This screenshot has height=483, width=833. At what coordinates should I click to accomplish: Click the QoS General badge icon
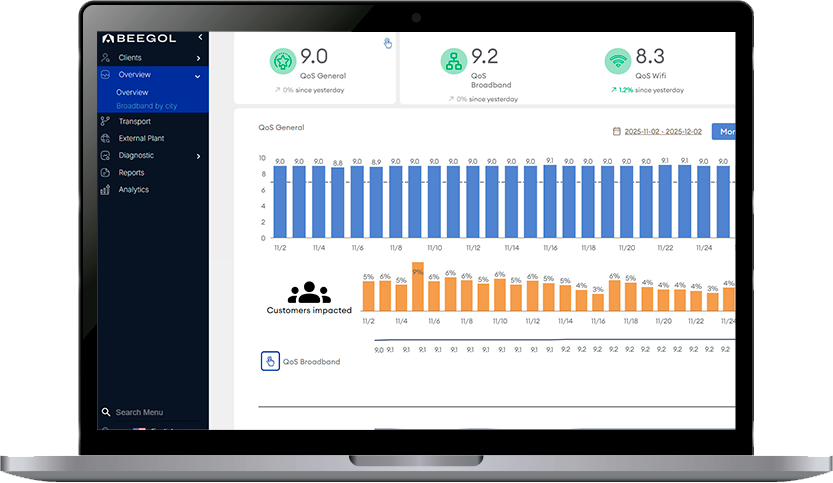click(x=283, y=62)
